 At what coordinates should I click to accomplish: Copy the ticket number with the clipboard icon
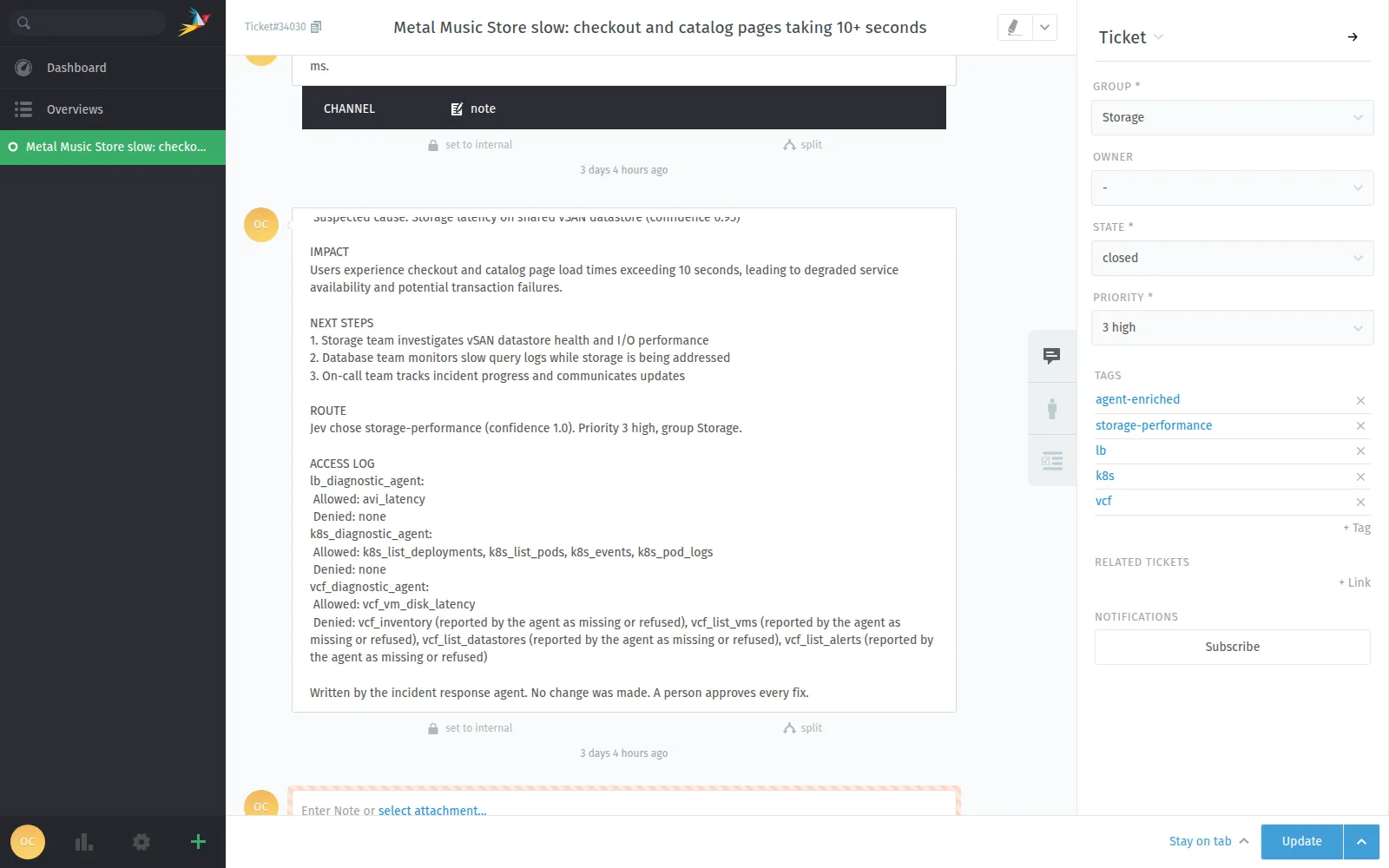[x=316, y=27]
